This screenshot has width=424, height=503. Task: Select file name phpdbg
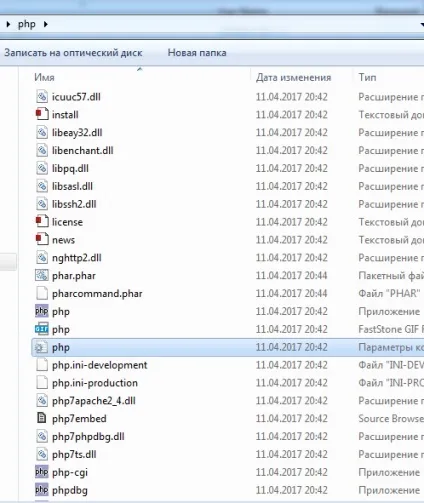tap(70, 490)
